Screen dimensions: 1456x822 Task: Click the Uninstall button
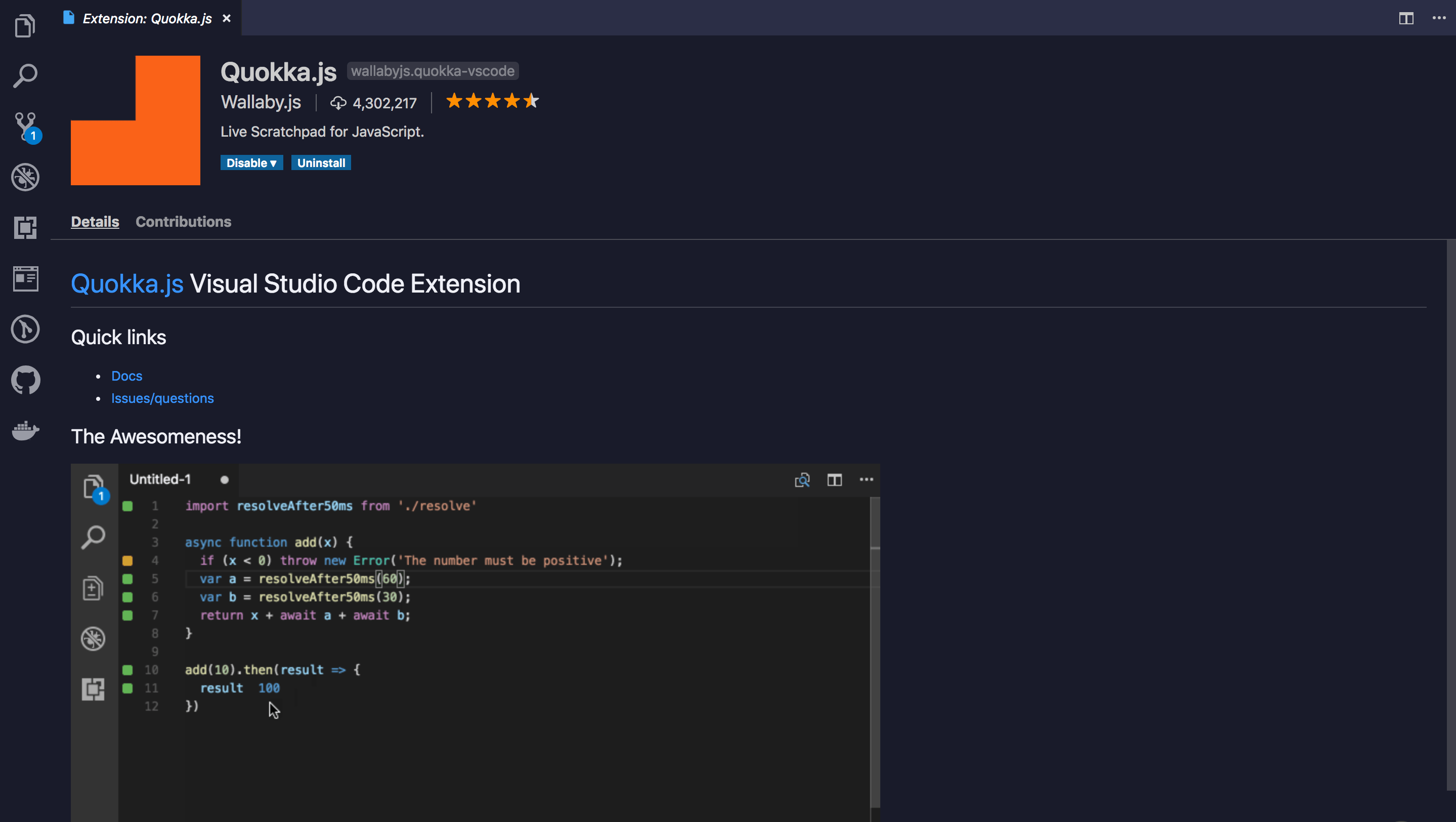coord(320,163)
